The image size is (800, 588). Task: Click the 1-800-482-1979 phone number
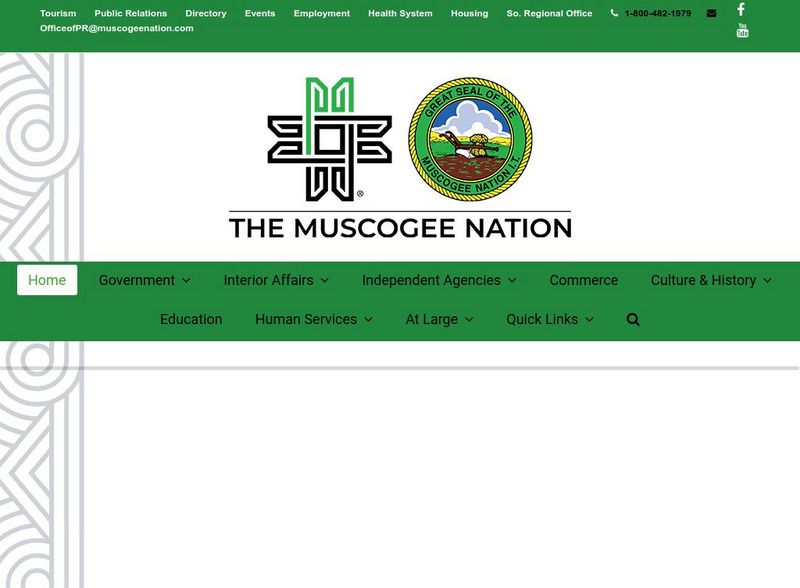click(658, 13)
